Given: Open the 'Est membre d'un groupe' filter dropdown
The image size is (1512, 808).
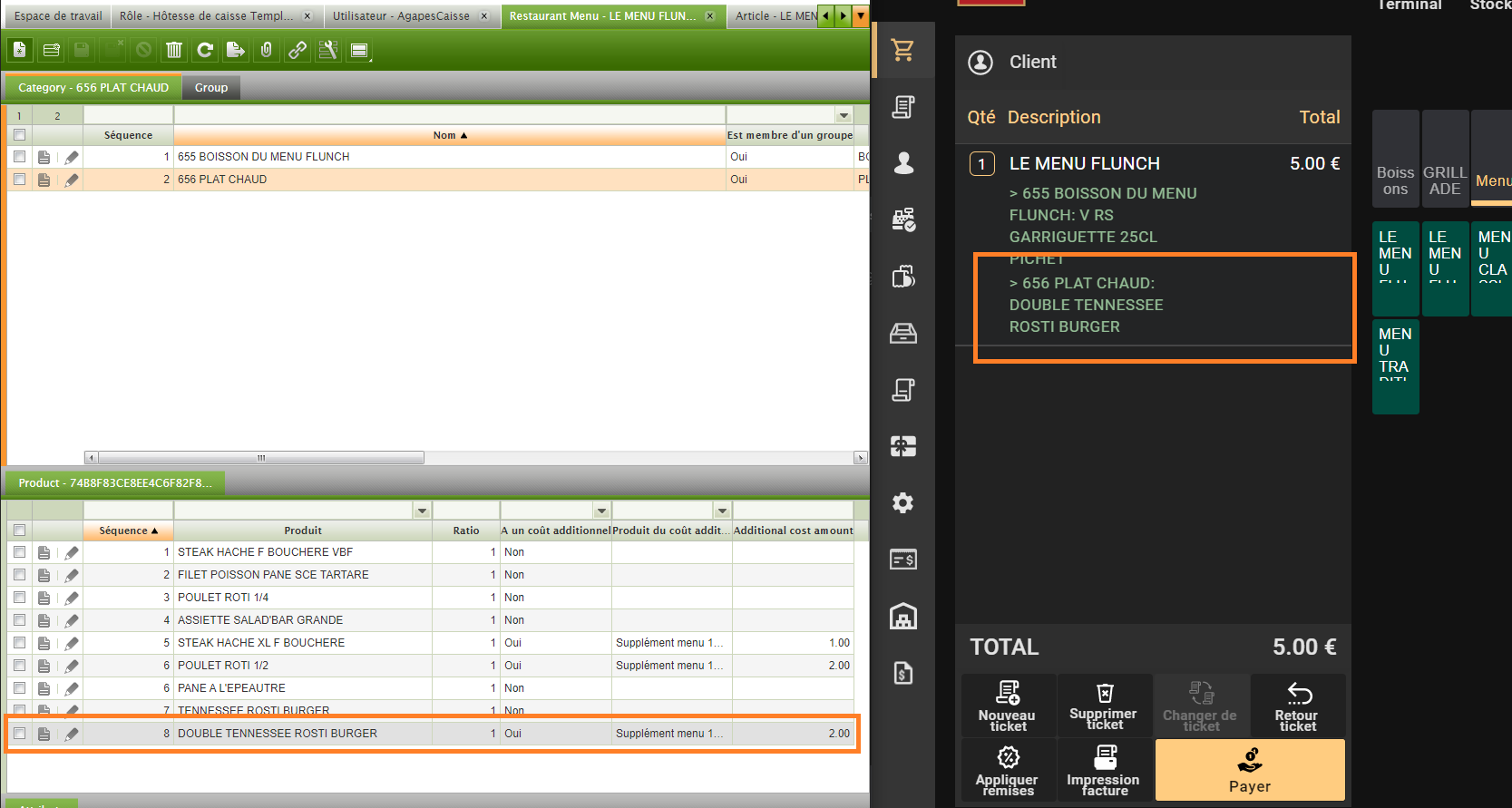Looking at the screenshot, I should [844, 115].
